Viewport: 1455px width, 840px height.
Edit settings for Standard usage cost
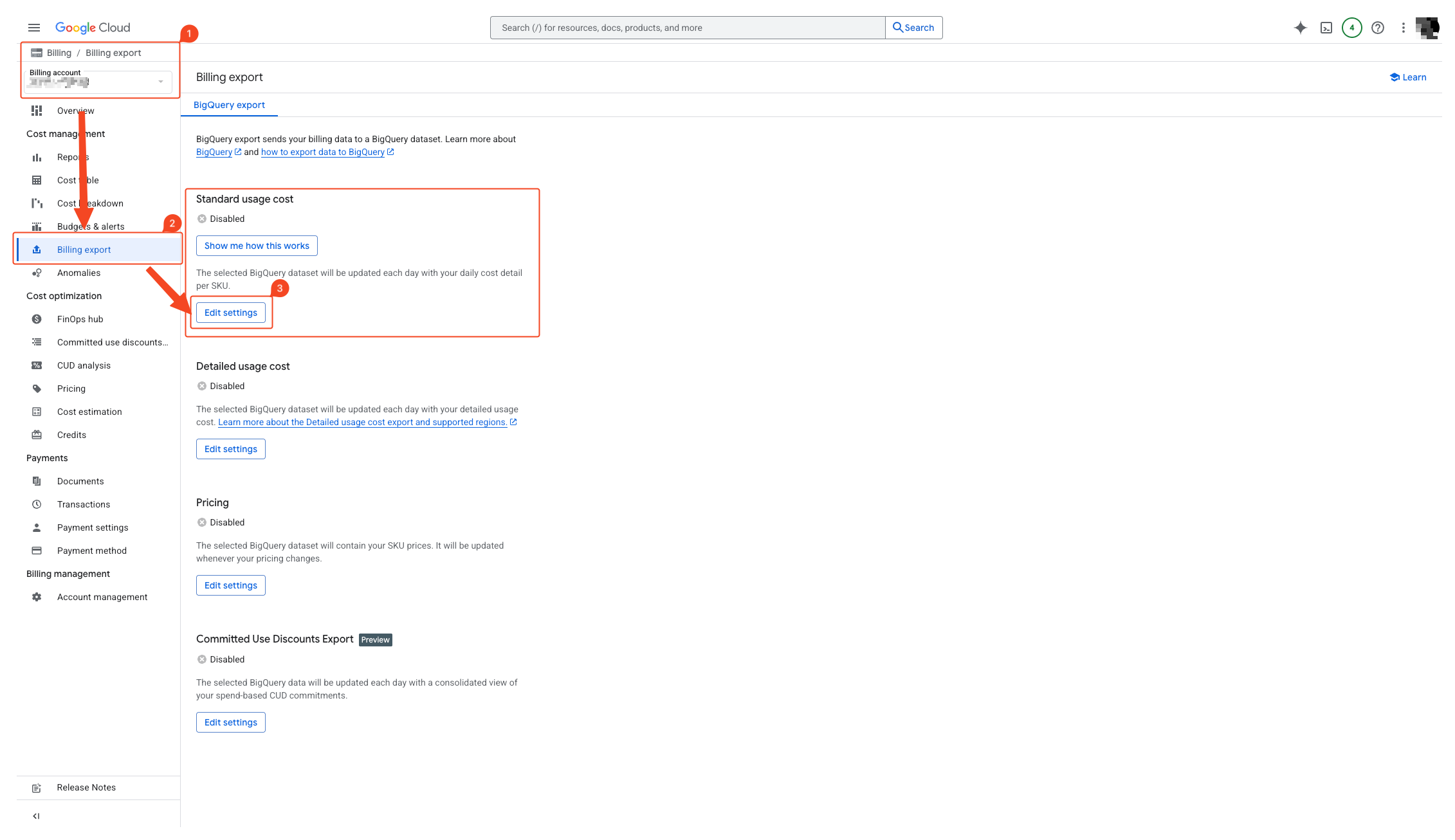pyautogui.click(x=231, y=313)
